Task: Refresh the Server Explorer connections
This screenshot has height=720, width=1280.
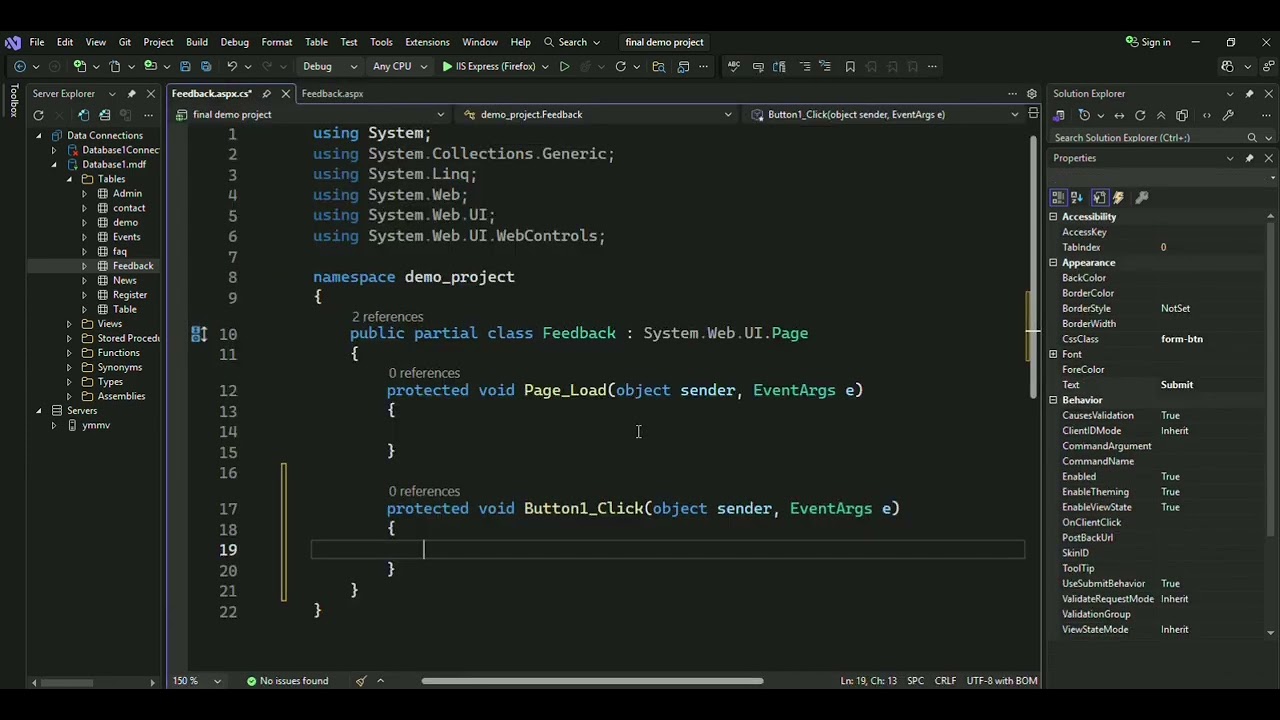Action: point(38,115)
